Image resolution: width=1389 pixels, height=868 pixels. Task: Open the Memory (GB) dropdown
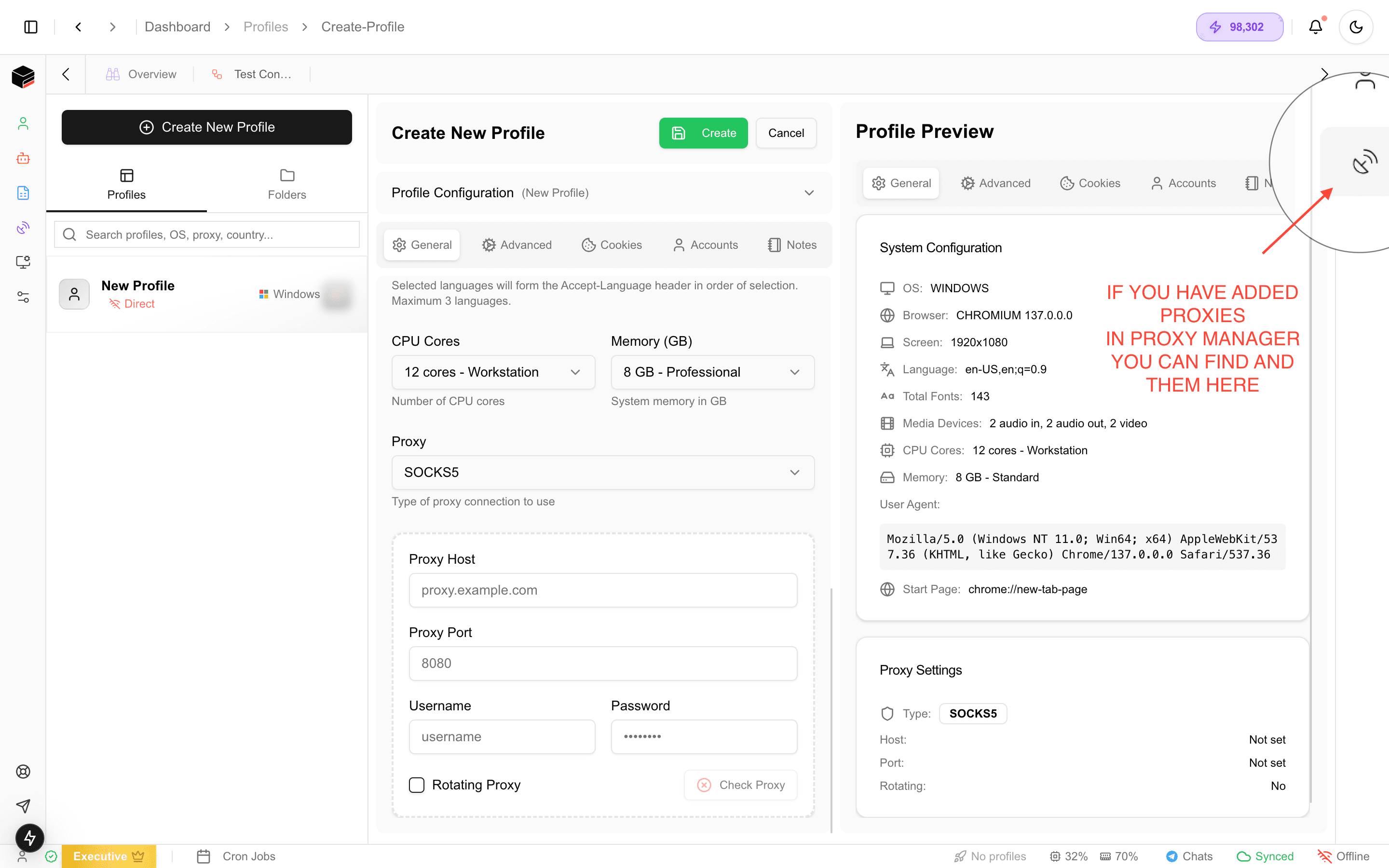[x=712, y=372]
